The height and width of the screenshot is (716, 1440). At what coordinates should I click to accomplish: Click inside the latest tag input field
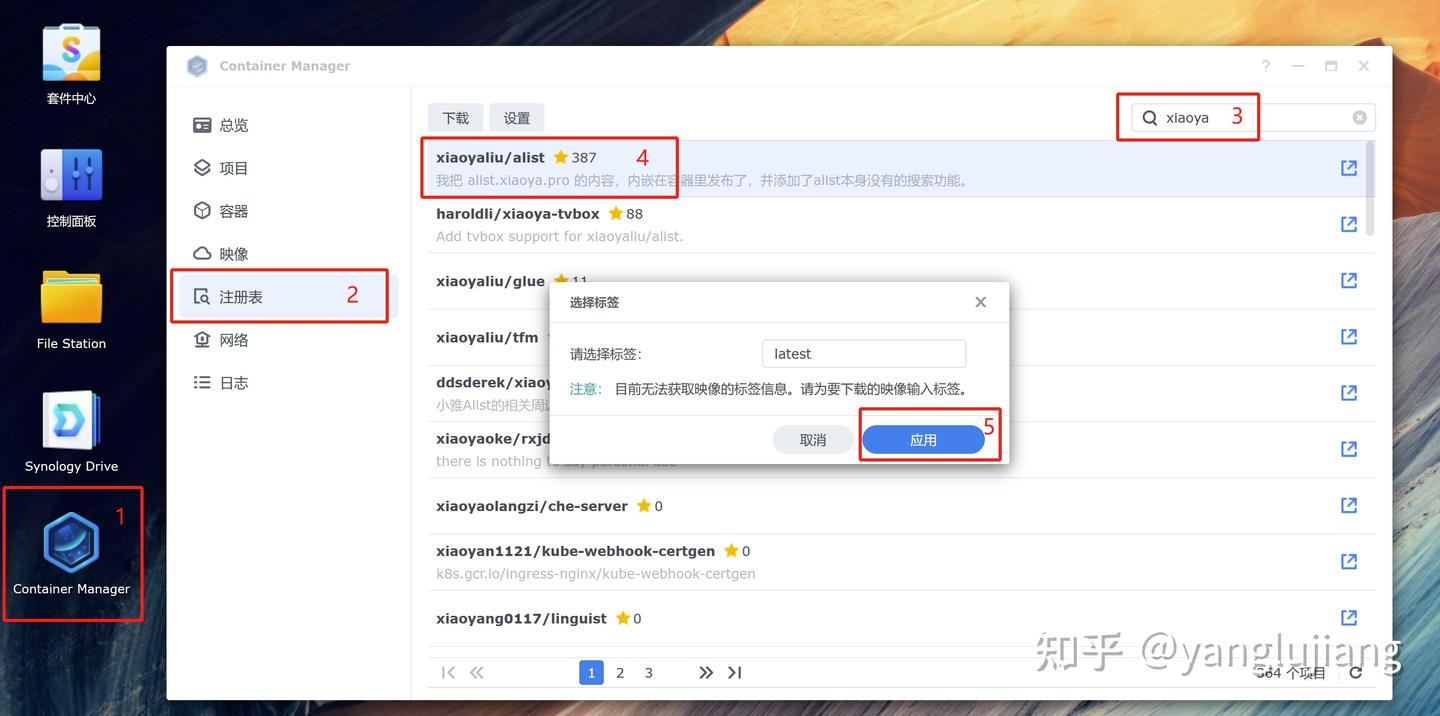point(863,353)
